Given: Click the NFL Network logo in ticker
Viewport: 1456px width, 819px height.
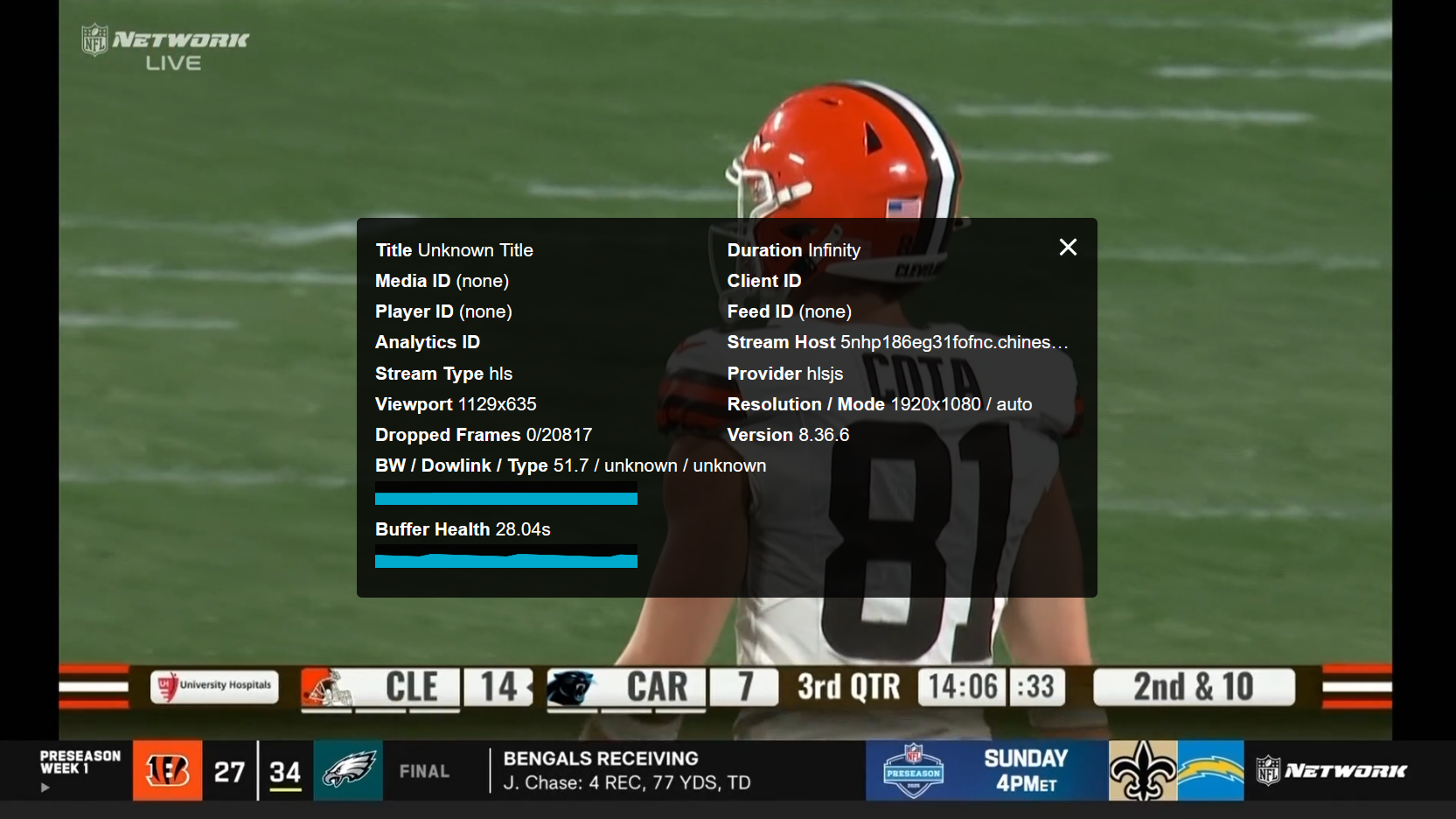Looking at the screenshot, I should point(1331,771).
